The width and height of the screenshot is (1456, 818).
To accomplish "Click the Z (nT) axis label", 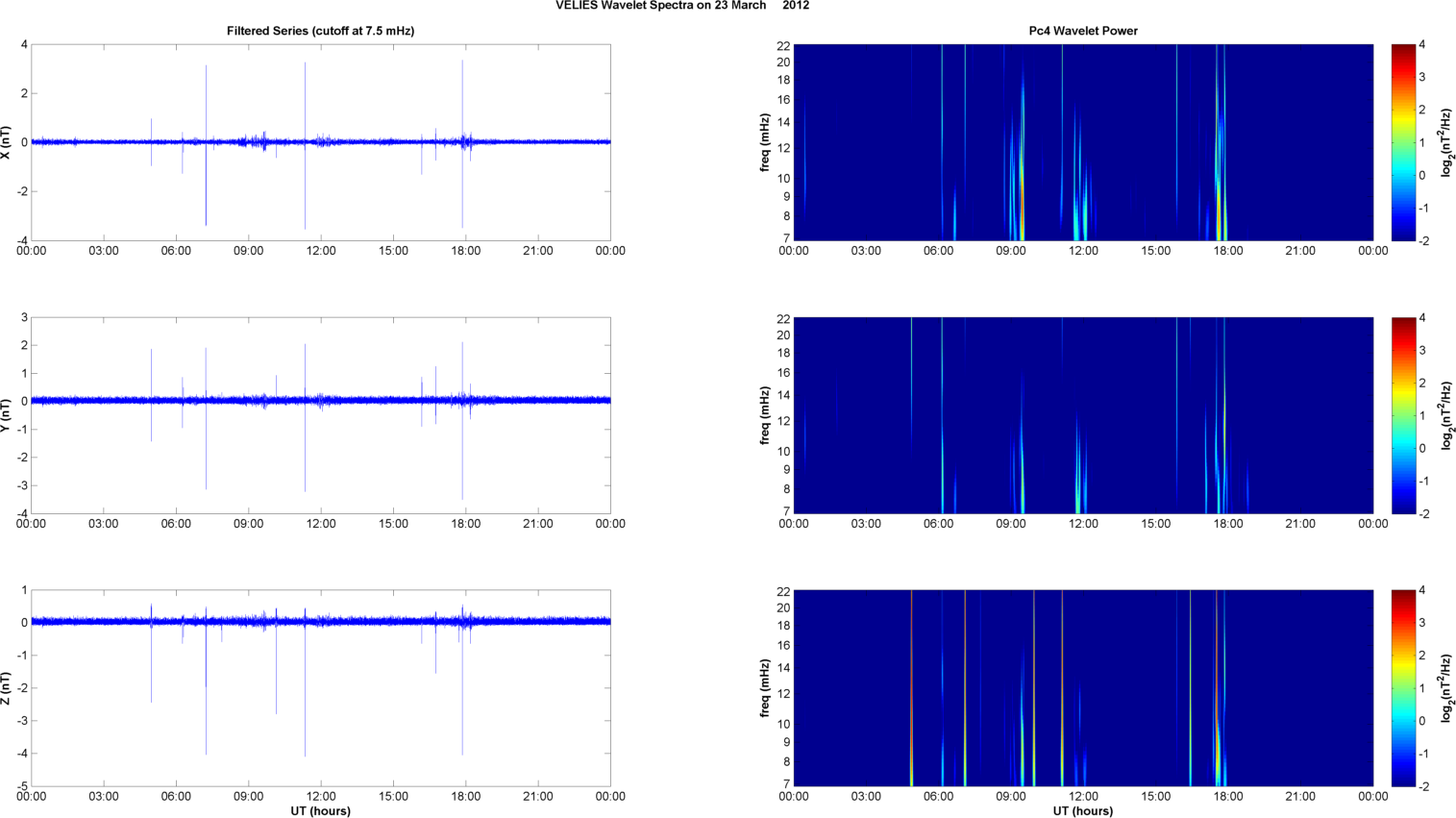I will (7, 688).
